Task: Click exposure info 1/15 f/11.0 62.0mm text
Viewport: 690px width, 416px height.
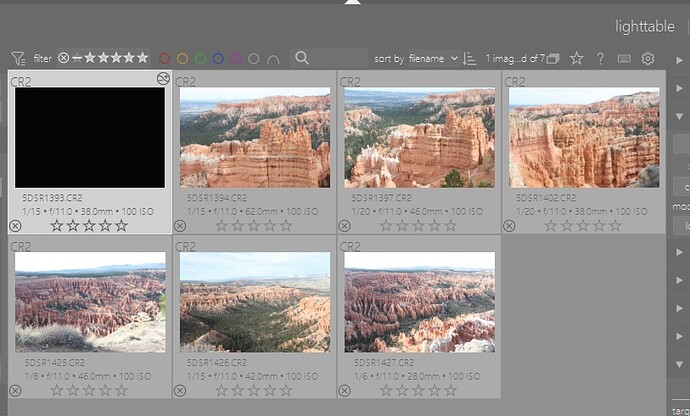Action: [x=253, y=212]
